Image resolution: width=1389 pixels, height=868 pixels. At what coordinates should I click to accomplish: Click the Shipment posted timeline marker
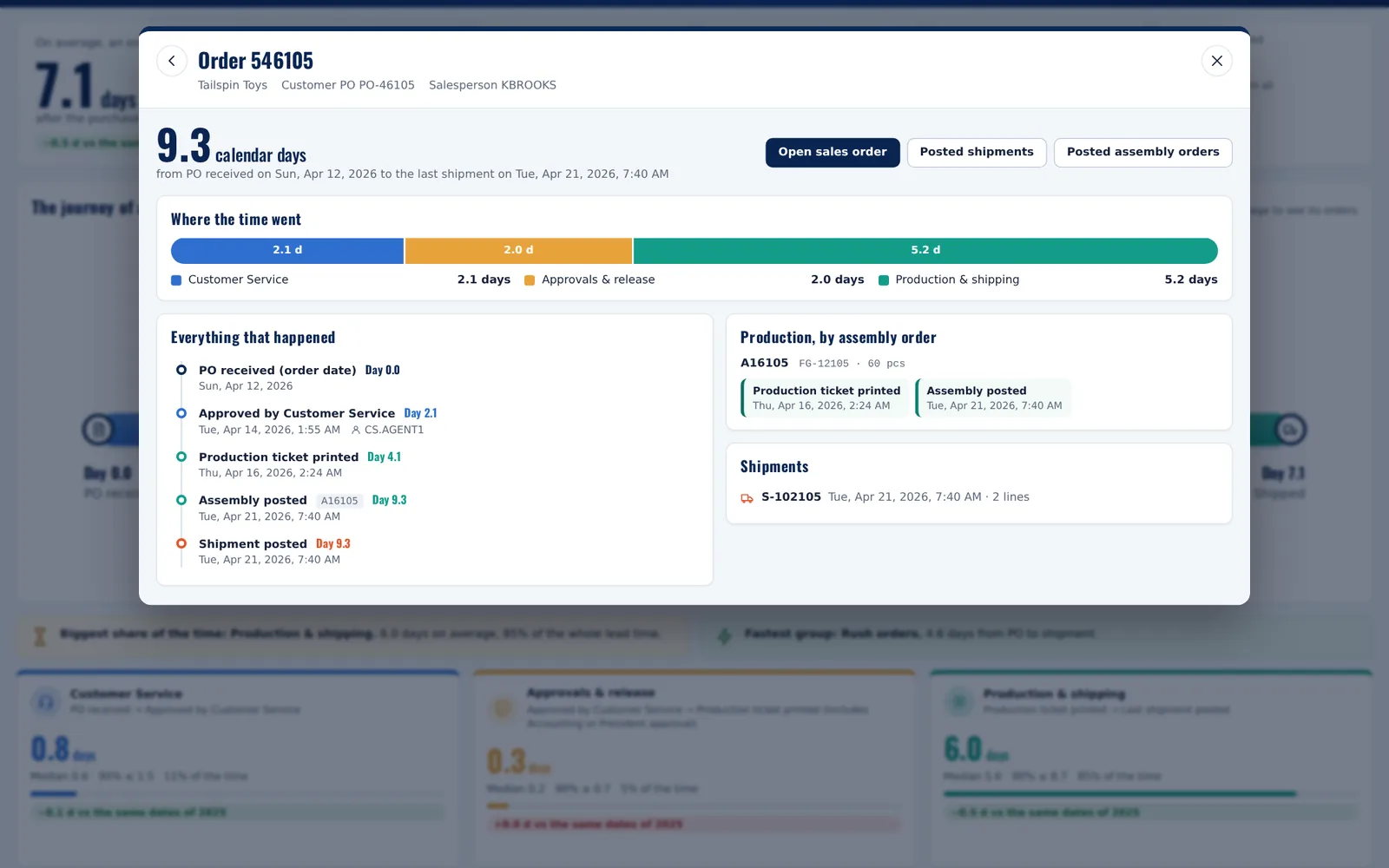(x=181, y=543)
